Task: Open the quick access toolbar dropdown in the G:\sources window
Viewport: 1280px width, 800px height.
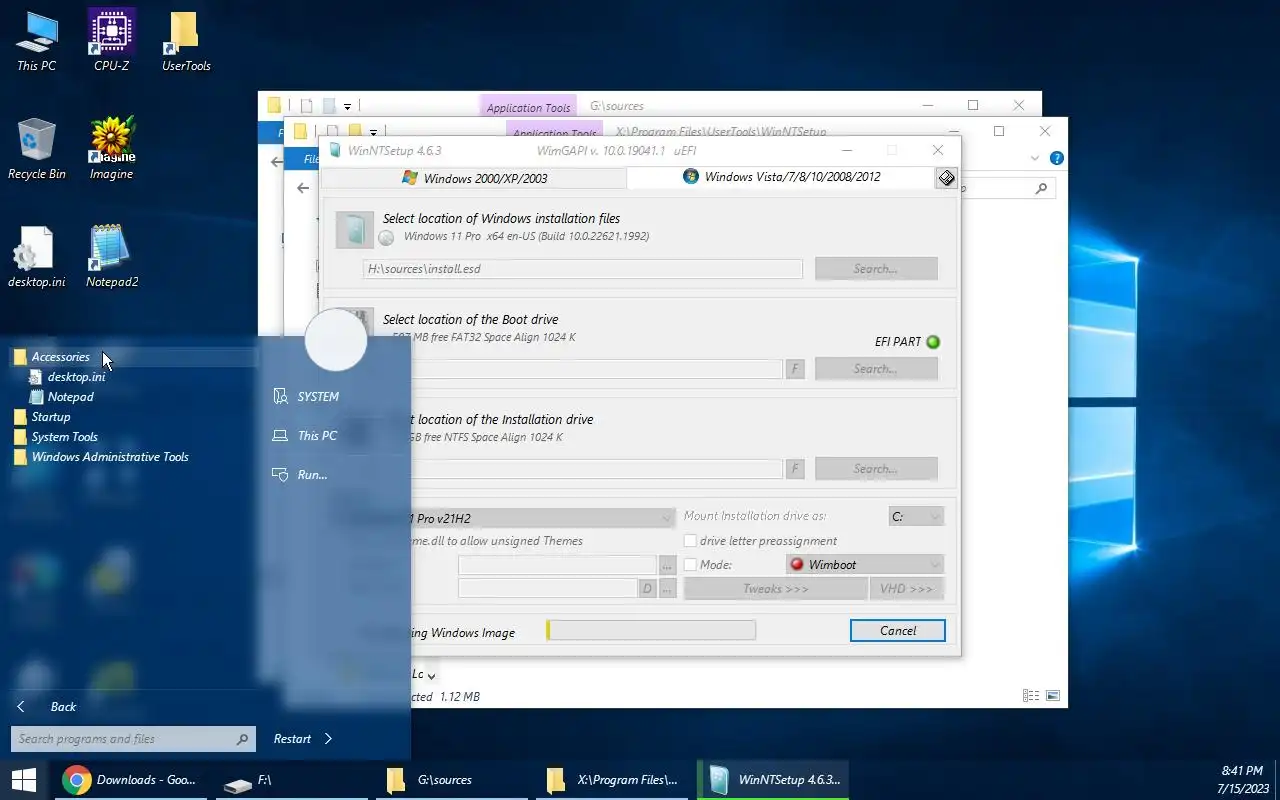Action: pos(347,106)
